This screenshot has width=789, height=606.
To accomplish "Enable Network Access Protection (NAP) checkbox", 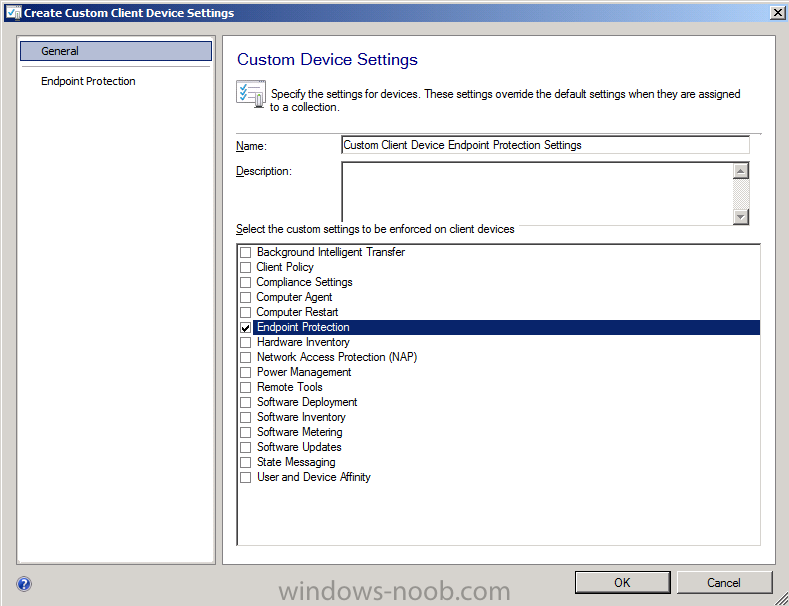I will [x=245, y=357].
